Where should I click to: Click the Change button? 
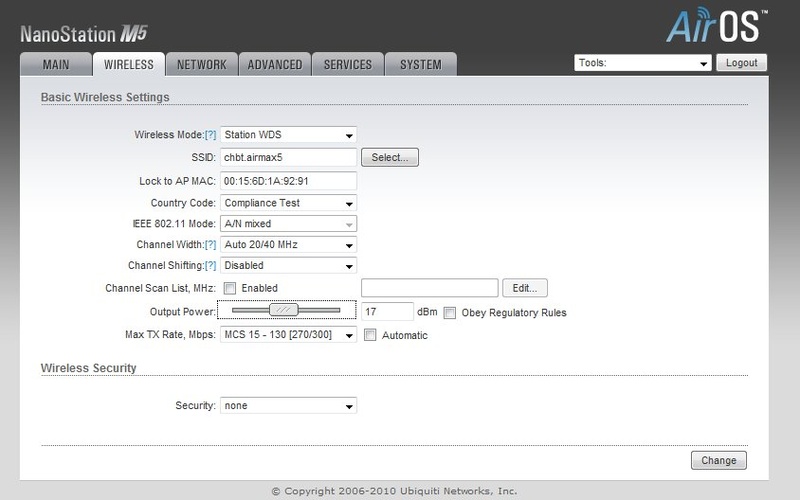[x=718, y=460]
